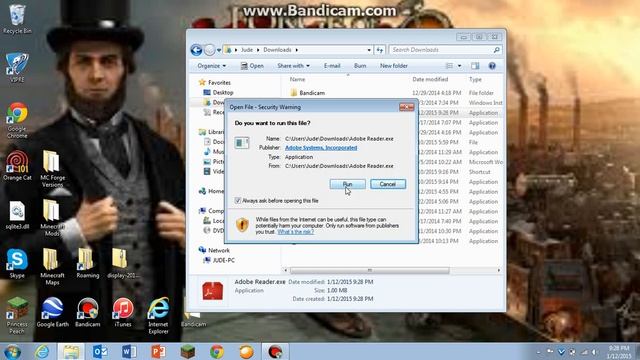This screenshot has height=360, width=640.
Task: Open the Recycle Bin desktop icon
Action: pyautogui.click(x=17, y=19)
